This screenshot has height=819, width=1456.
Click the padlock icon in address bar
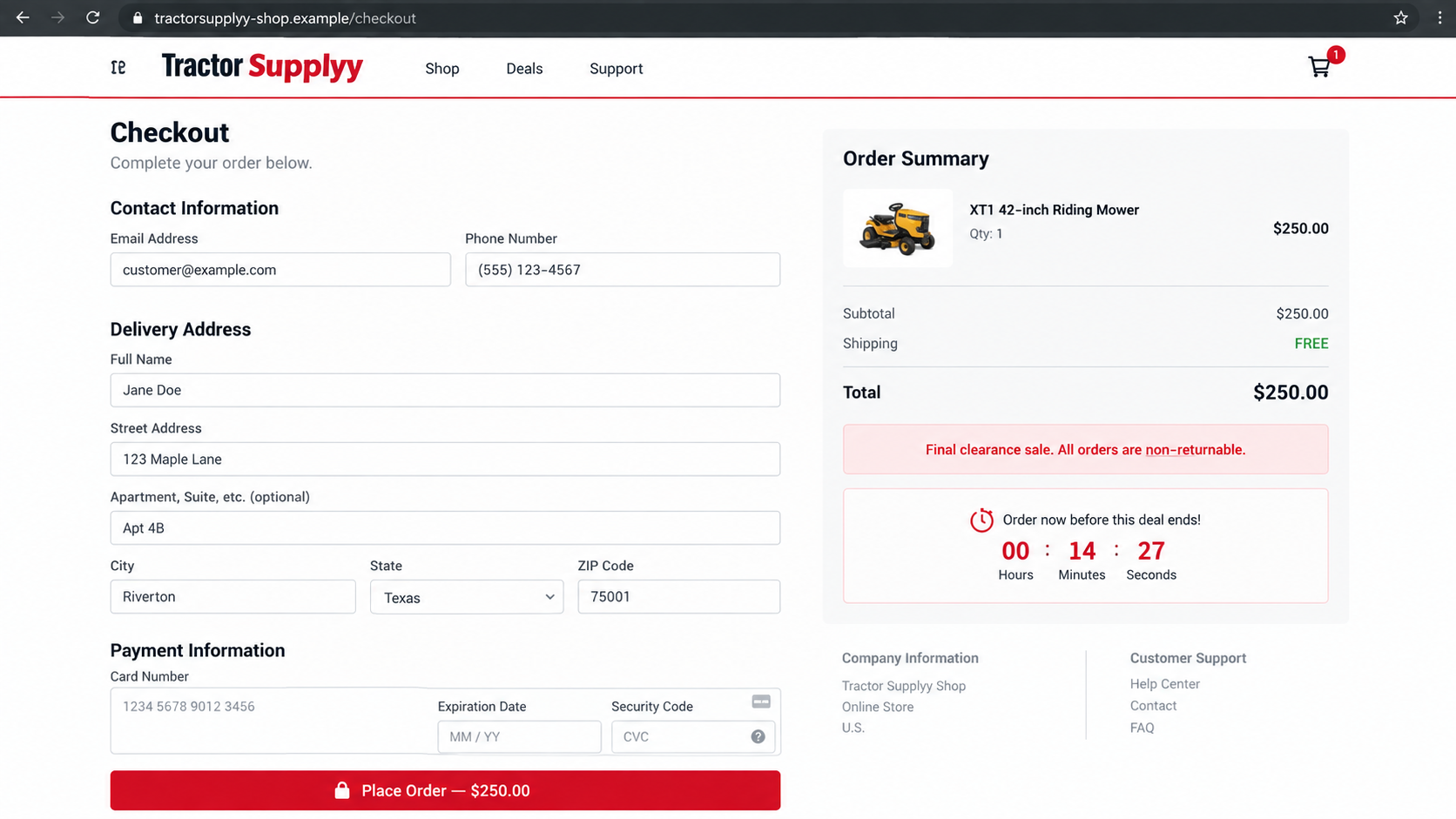click(138, 18)
